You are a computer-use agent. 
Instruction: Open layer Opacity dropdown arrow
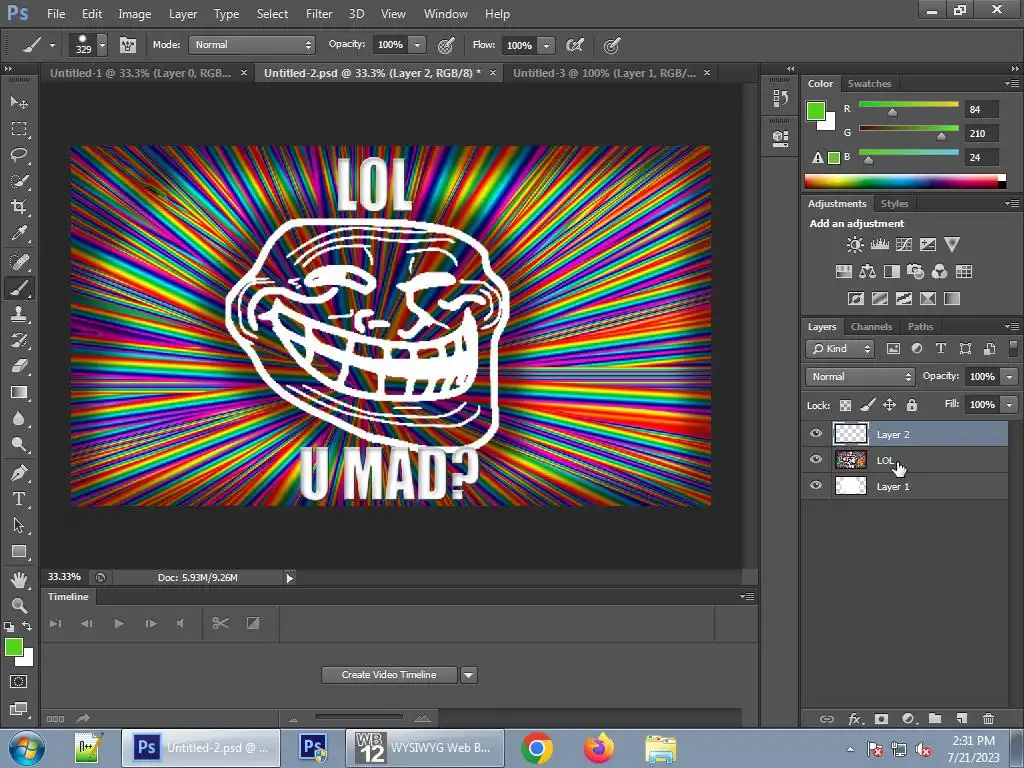[x=1009, y=377]
